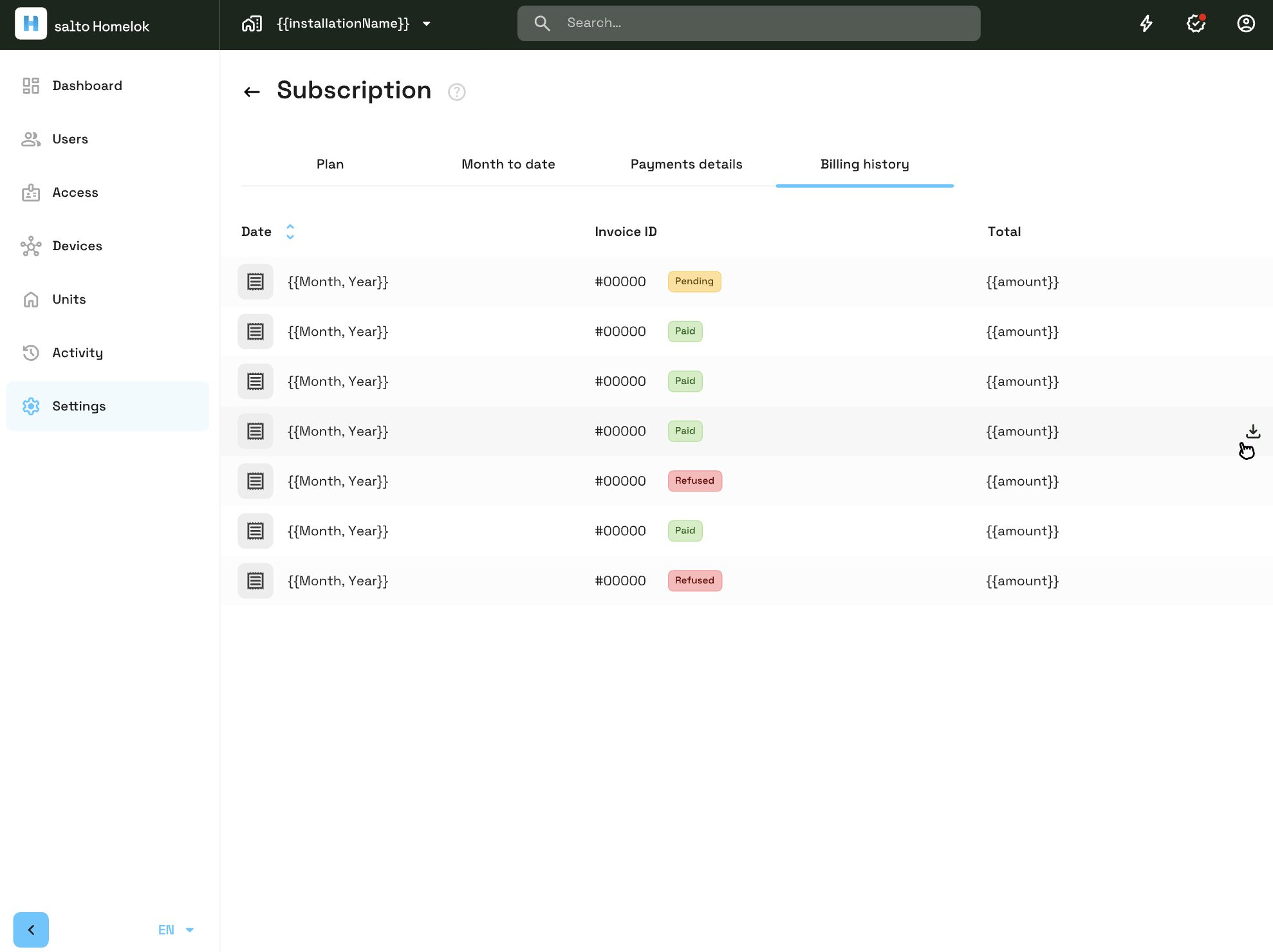Switch to the Payments details tab
Image resolution: width=1273 pixels, height=952 pixels.
(x=687, y=165)
